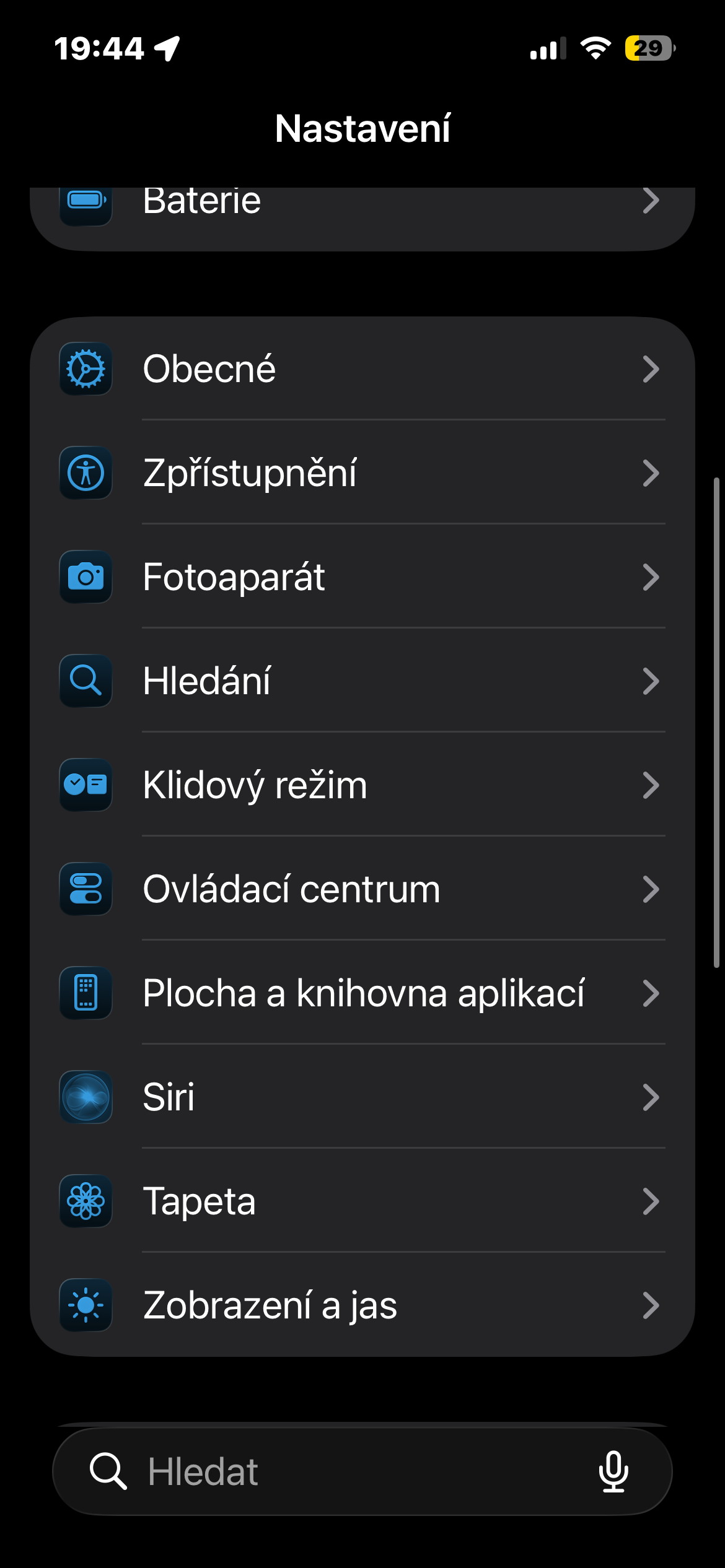Expand Obecné using its chevron arrow

click(651, 369)
